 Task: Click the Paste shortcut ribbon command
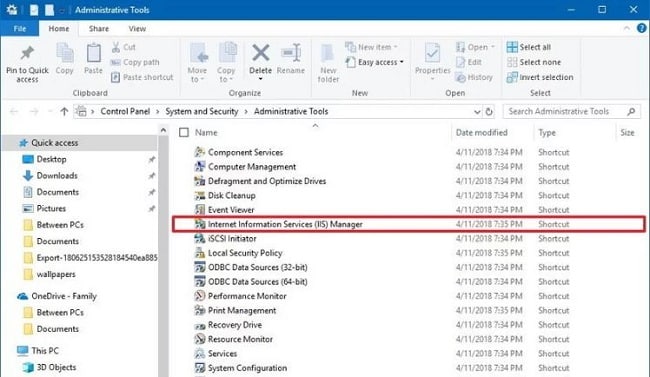(x=142, y=77)
